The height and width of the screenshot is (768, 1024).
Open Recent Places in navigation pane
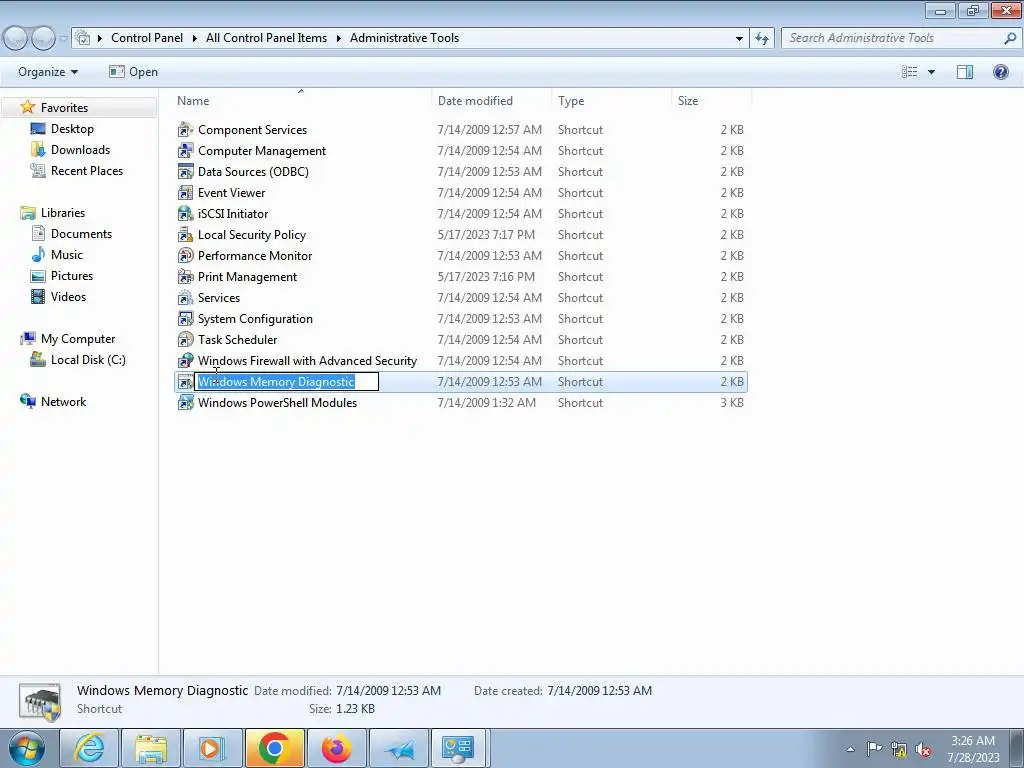click(87, 170)
